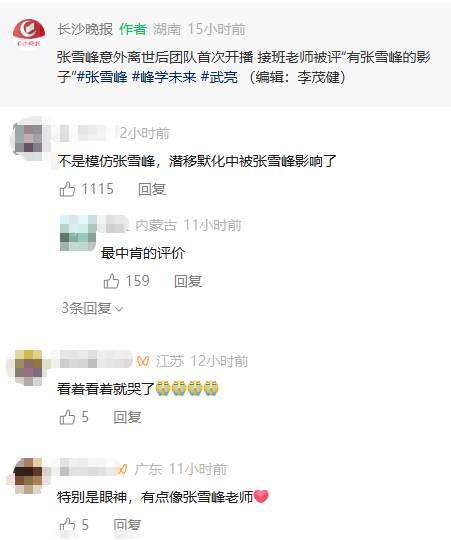Open the #张雪峰 hashtag
Viewport: 451px width, 540px height.
pos(102,77)
